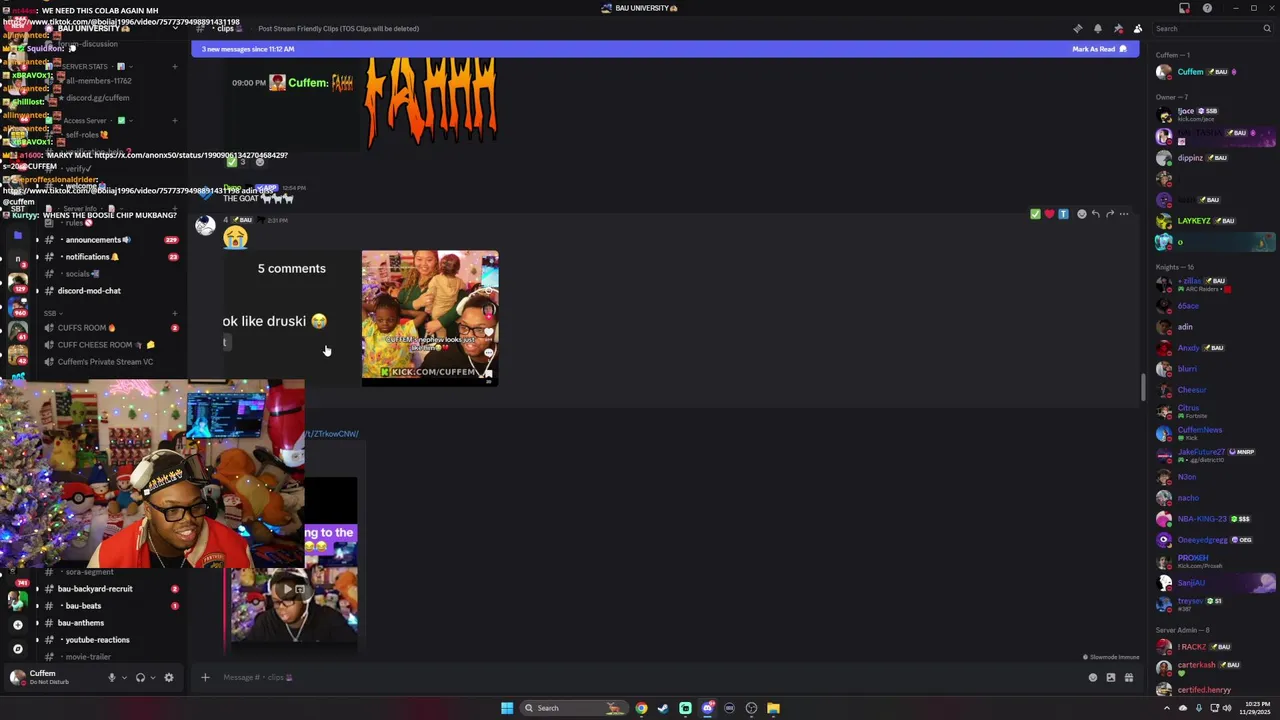Screen dimensions: 1280x720
Task: Open Cuffem user profile panel
Action: [x=45, y=677]
